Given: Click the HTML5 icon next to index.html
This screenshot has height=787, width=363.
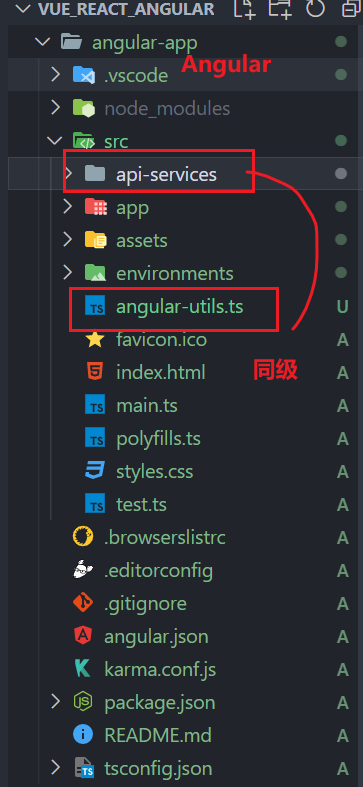Looking at the screenshot, I should pyautogui.click(x=95, y=372).
